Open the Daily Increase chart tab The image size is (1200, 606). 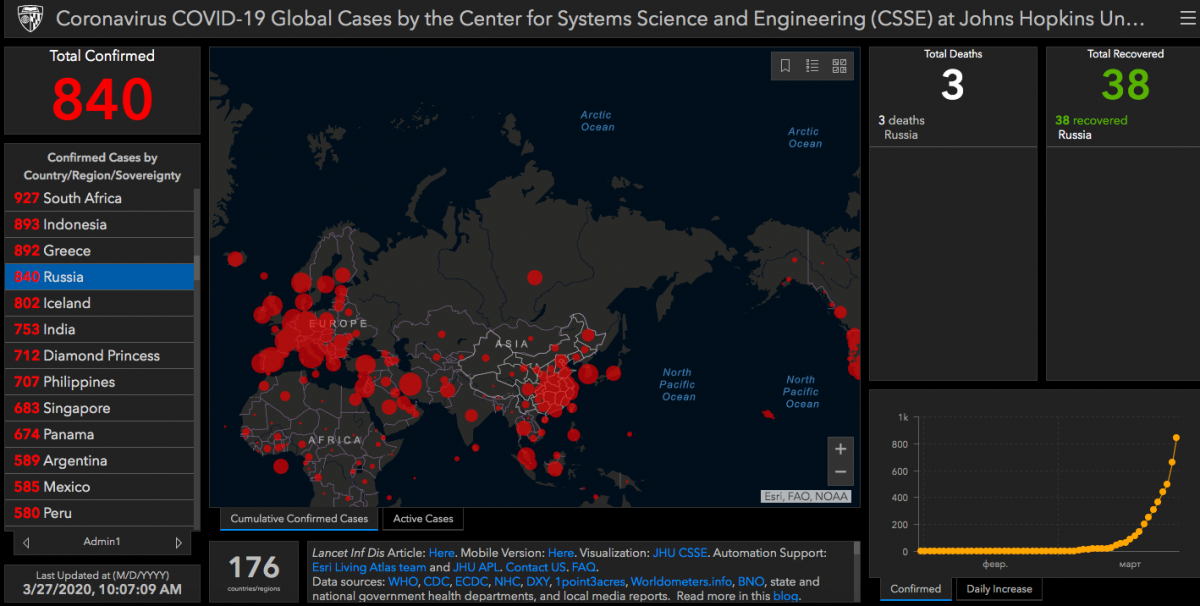click(x=997, y=589)
